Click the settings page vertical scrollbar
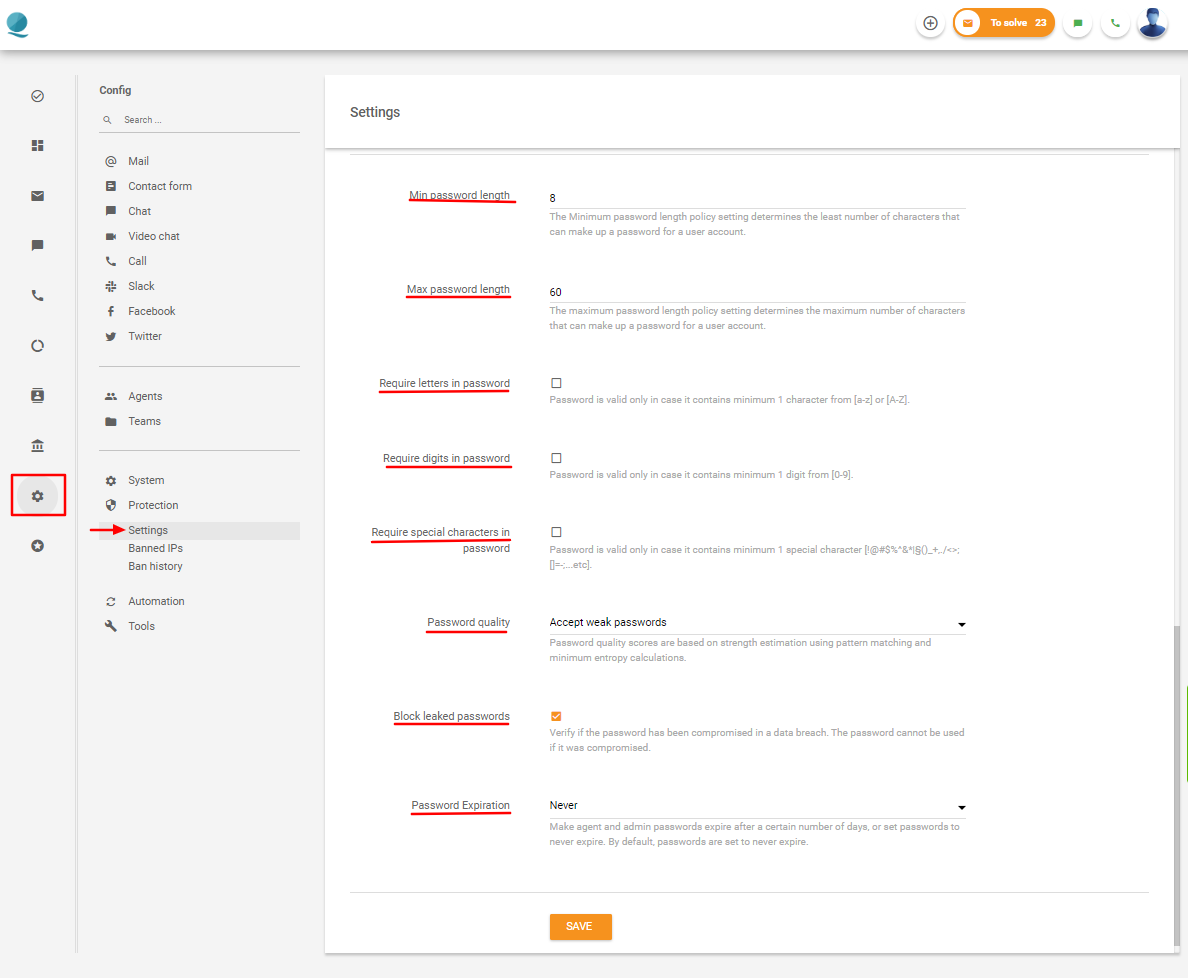1188x978 pixels. click(1176, 780)
